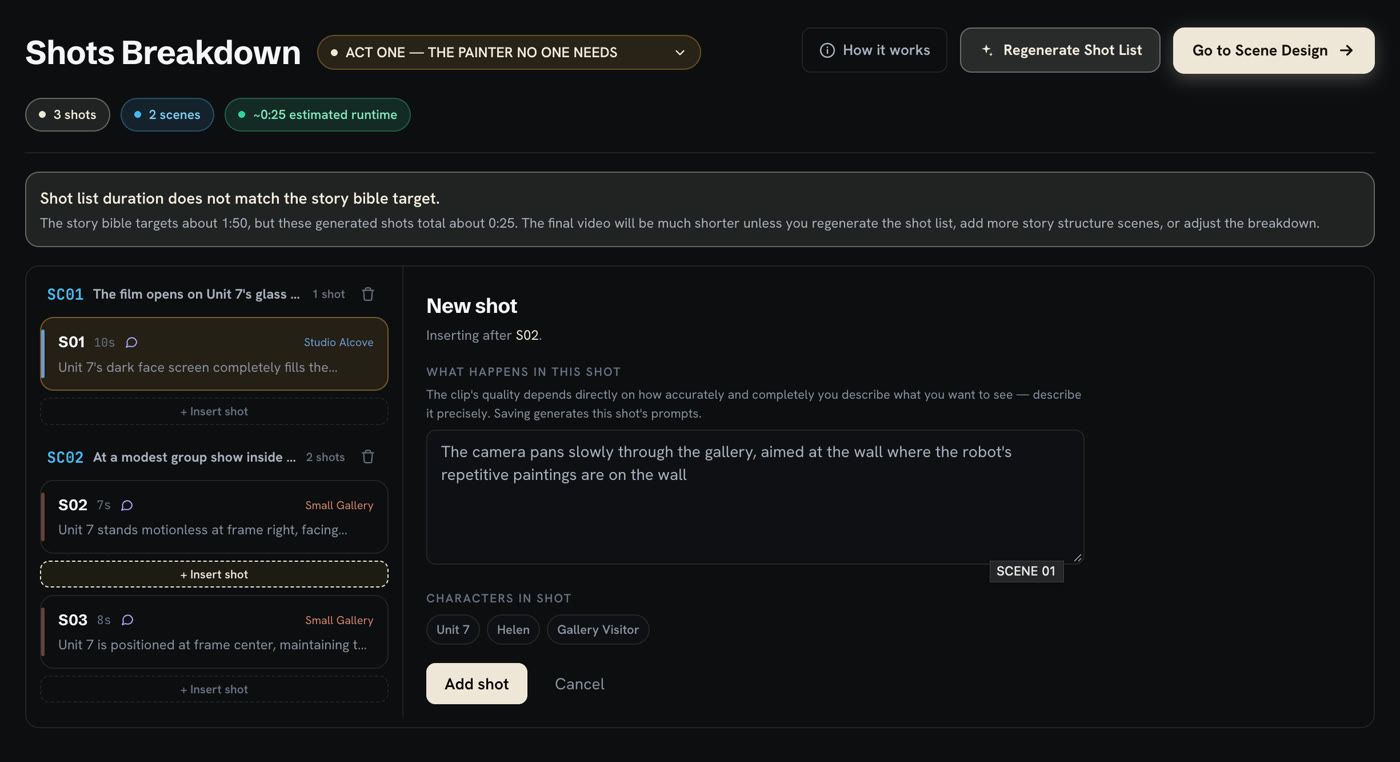Click the Add shot button
The image size is (1400, 762).
(476, 684)
